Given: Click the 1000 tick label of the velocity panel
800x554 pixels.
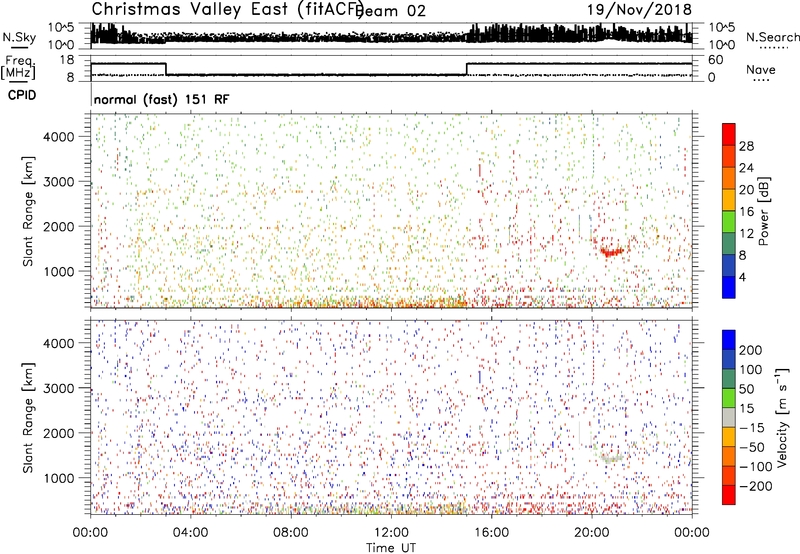Looking at the screenshot, I should [x=58, y=478].
